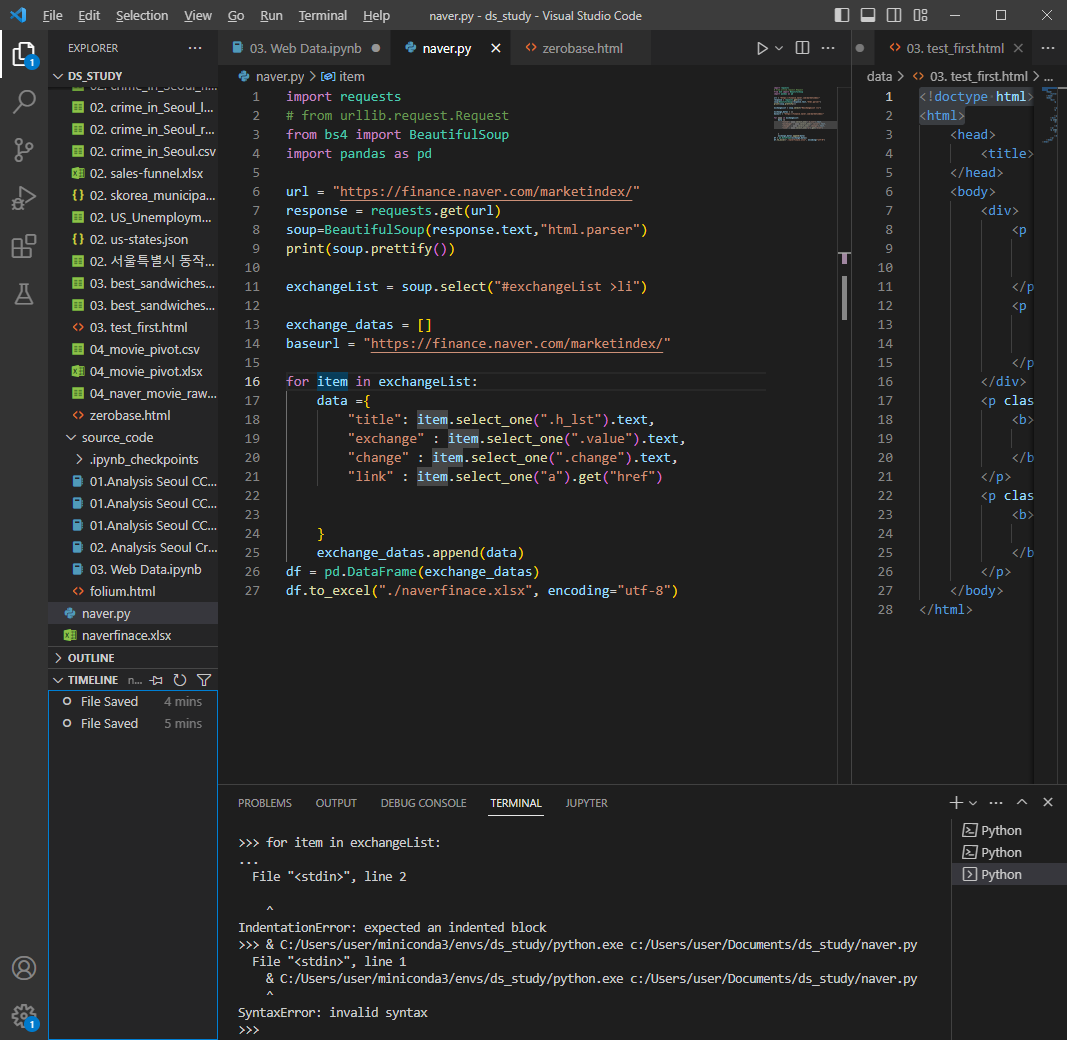The height and width of the screenshot is (1040, 1067).
Task: Click the marketindex URL on line 6
Action: point(487,191)
